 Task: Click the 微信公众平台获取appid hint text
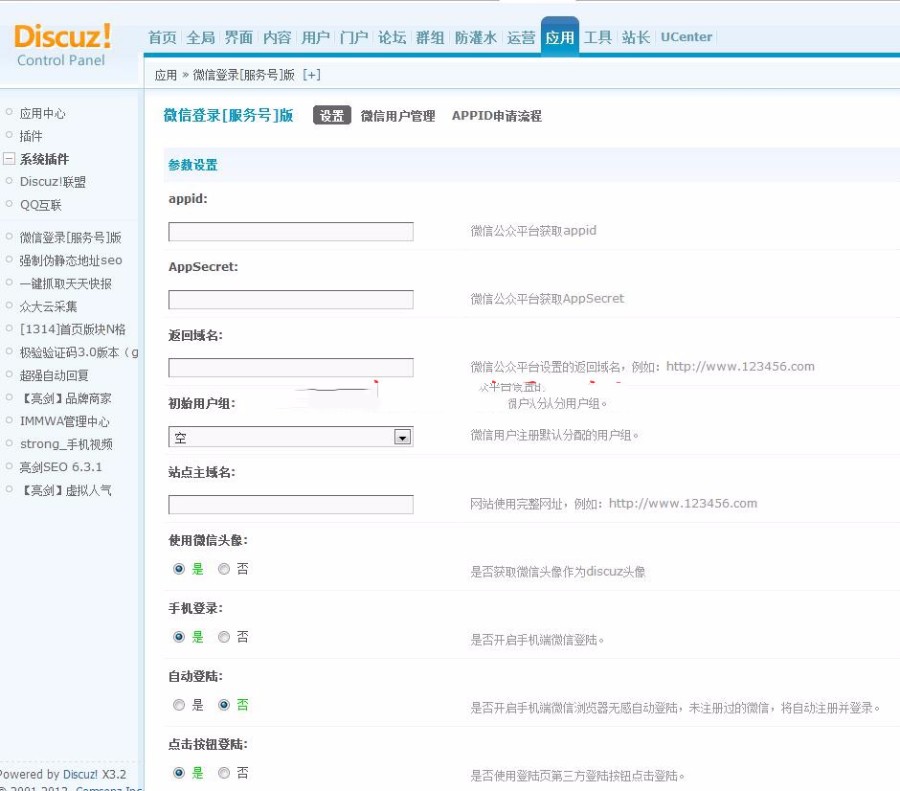coord(533,231)
